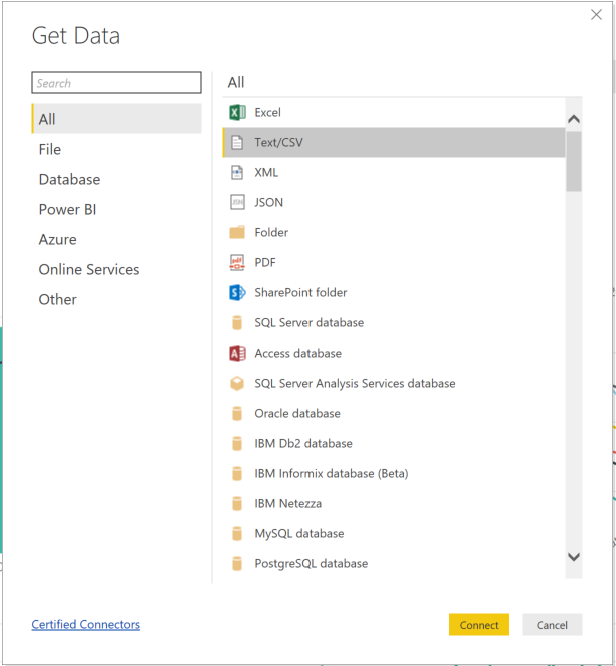Select the PDF list entry

(394, 262)
